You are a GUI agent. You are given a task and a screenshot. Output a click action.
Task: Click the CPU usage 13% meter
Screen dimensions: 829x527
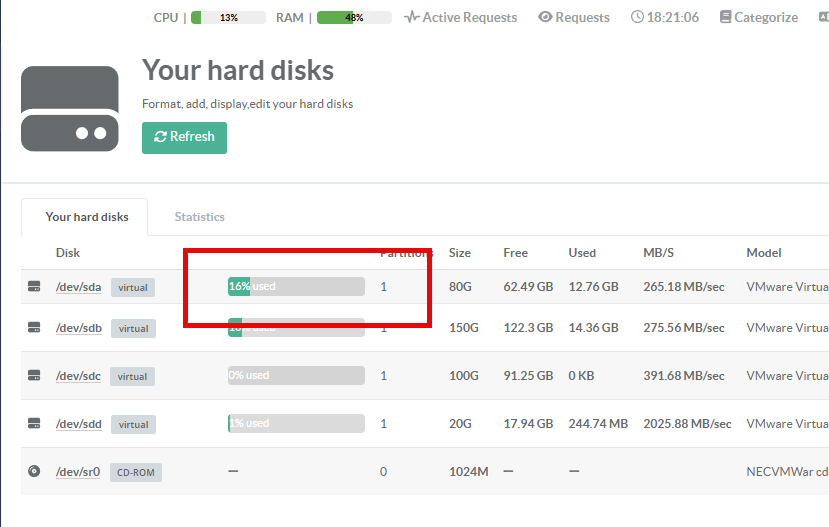tap(228, 17)
